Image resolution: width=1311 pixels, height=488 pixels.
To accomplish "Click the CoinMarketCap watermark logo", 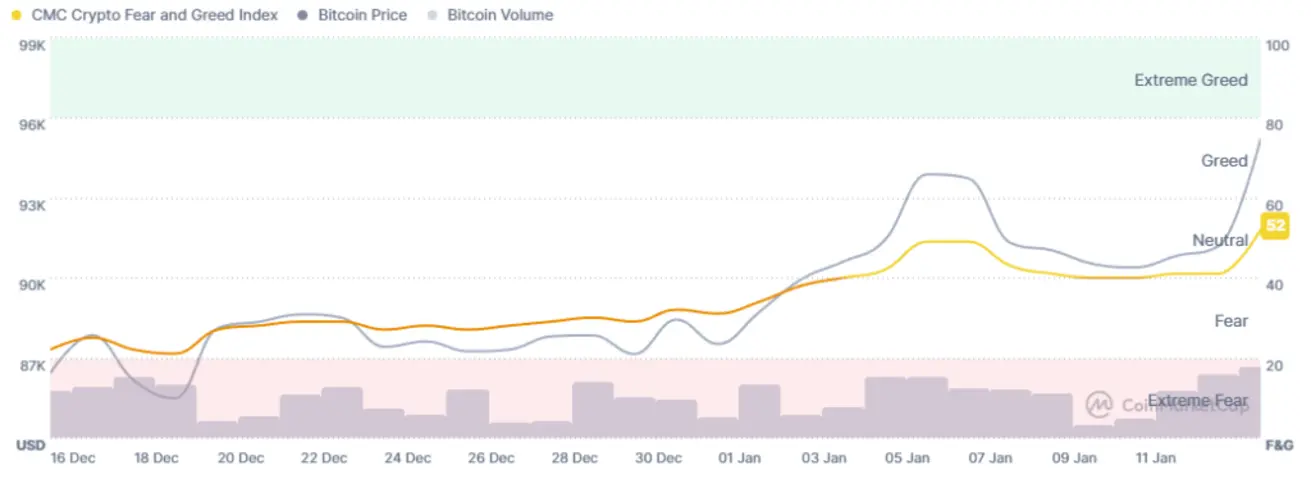I will click(x=1100, y=404).
